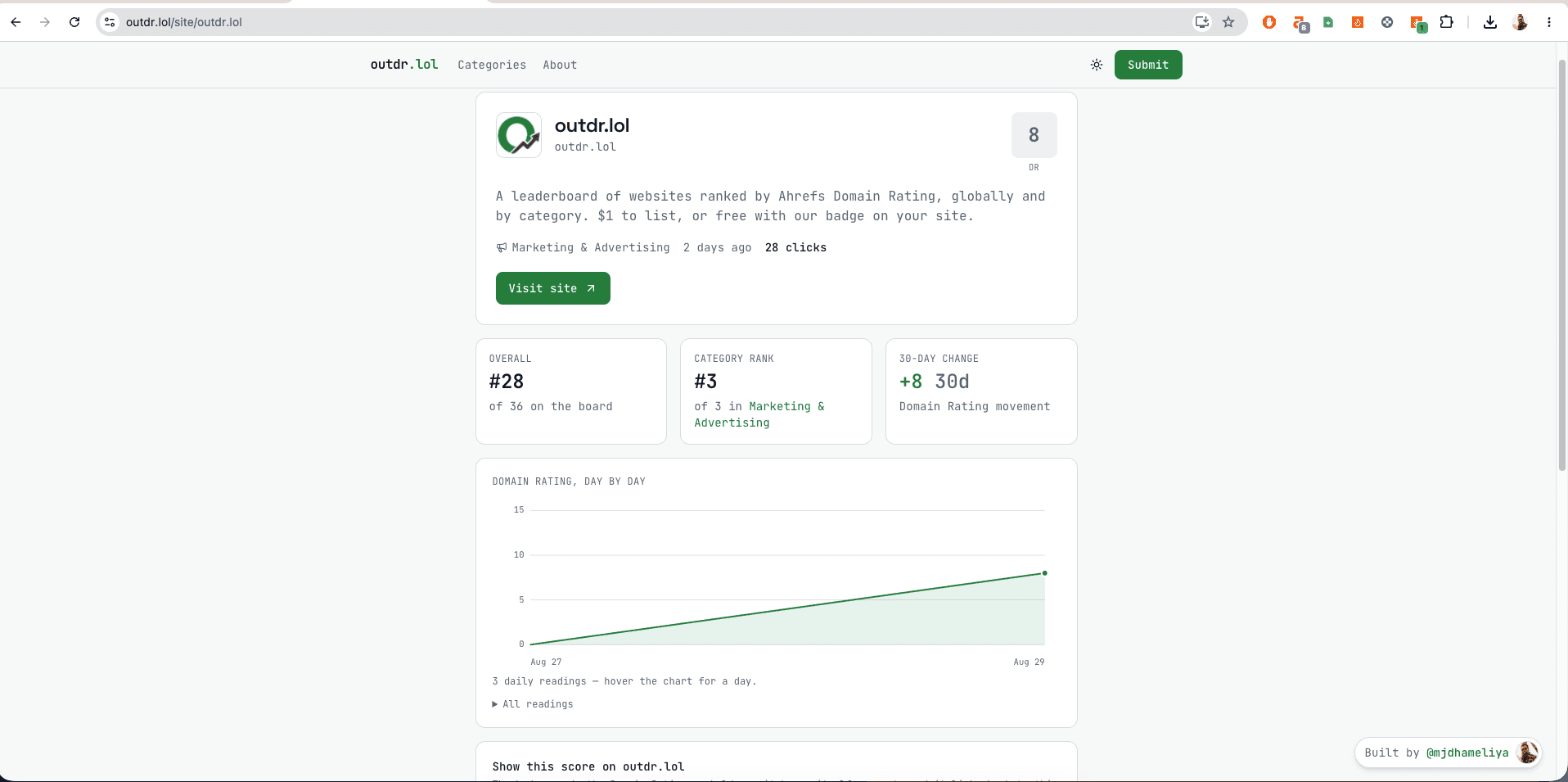This screenshot has height=782, width=1568.
Task: Click the megaphone icon beside Marketing & Advertising
Action: pyautogui.click(x=502, y=247)
